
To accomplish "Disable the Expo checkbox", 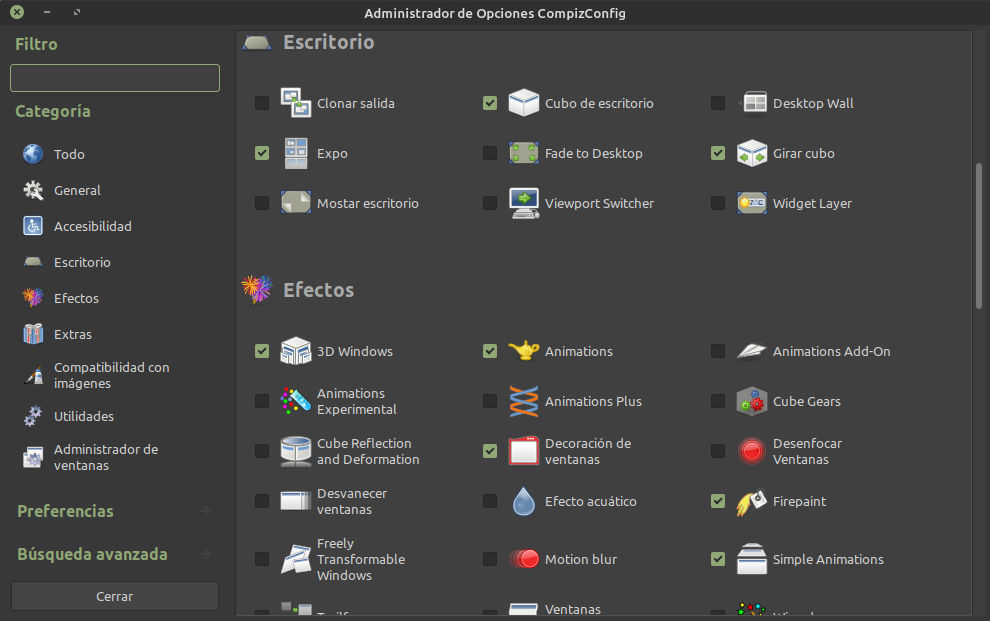I will 261,152.
